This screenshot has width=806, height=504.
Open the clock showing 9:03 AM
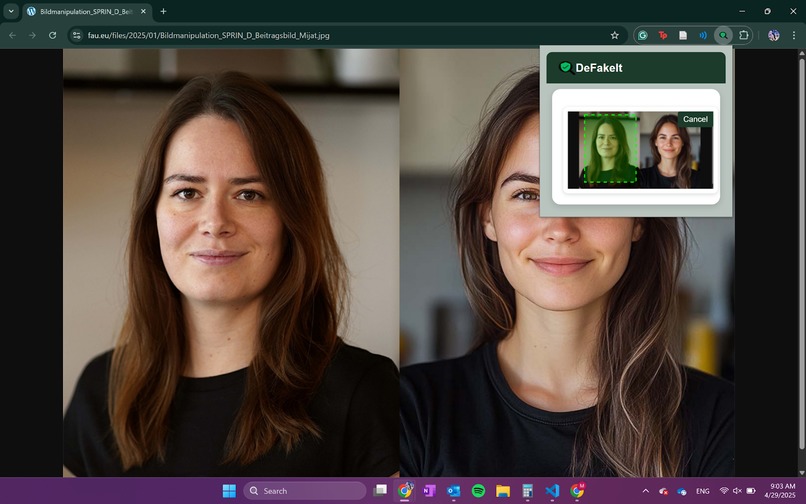point(780,491)
